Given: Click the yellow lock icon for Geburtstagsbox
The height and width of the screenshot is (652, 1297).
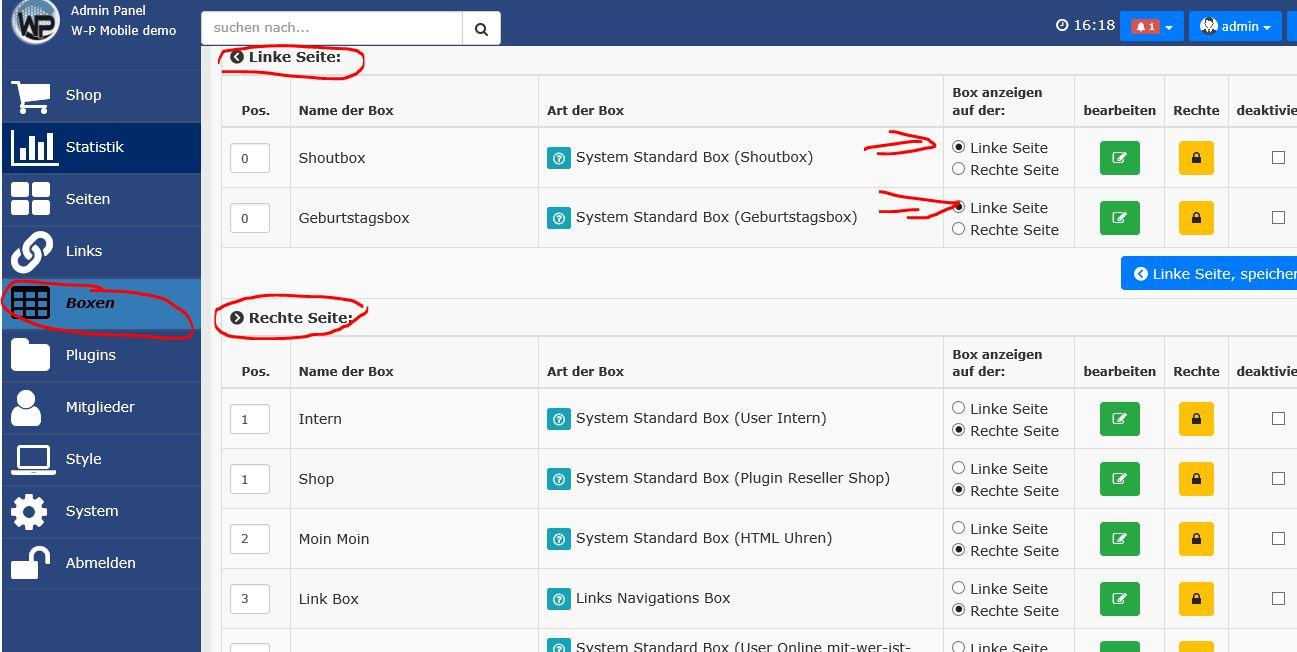Looking at the screenshot, I should [1196, 218].
